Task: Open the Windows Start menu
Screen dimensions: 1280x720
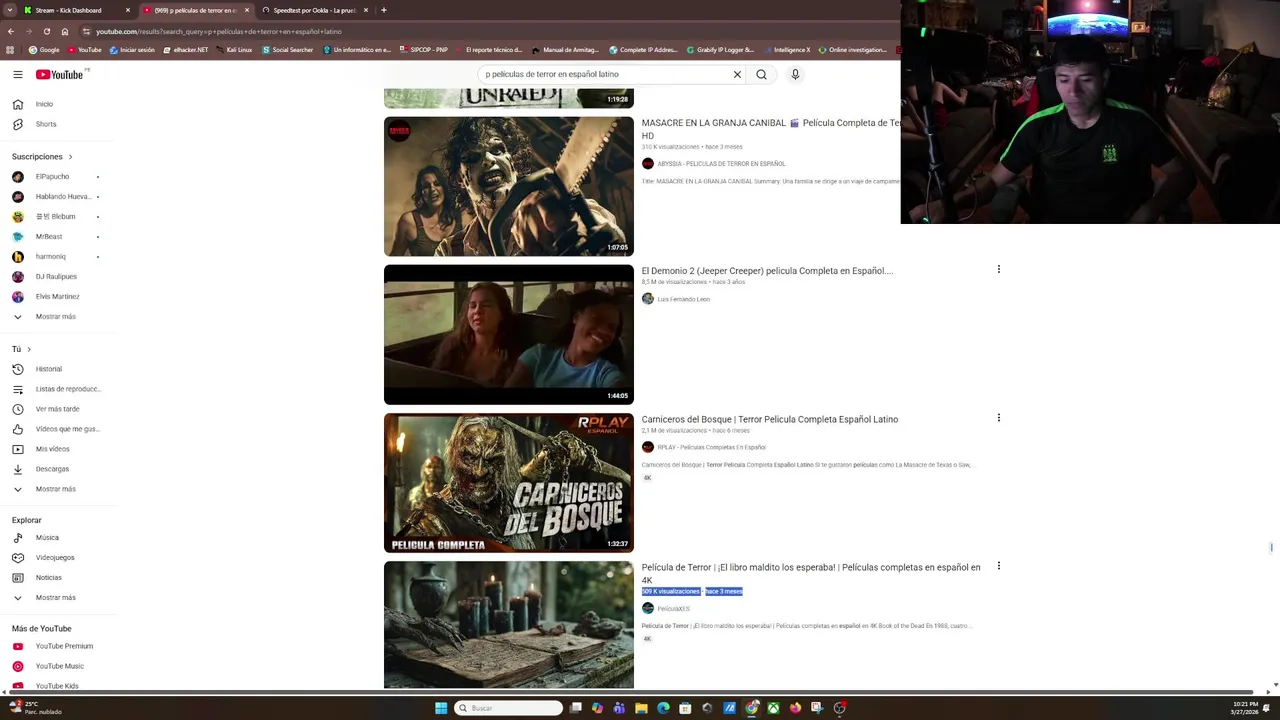Action: pos(441,708)
